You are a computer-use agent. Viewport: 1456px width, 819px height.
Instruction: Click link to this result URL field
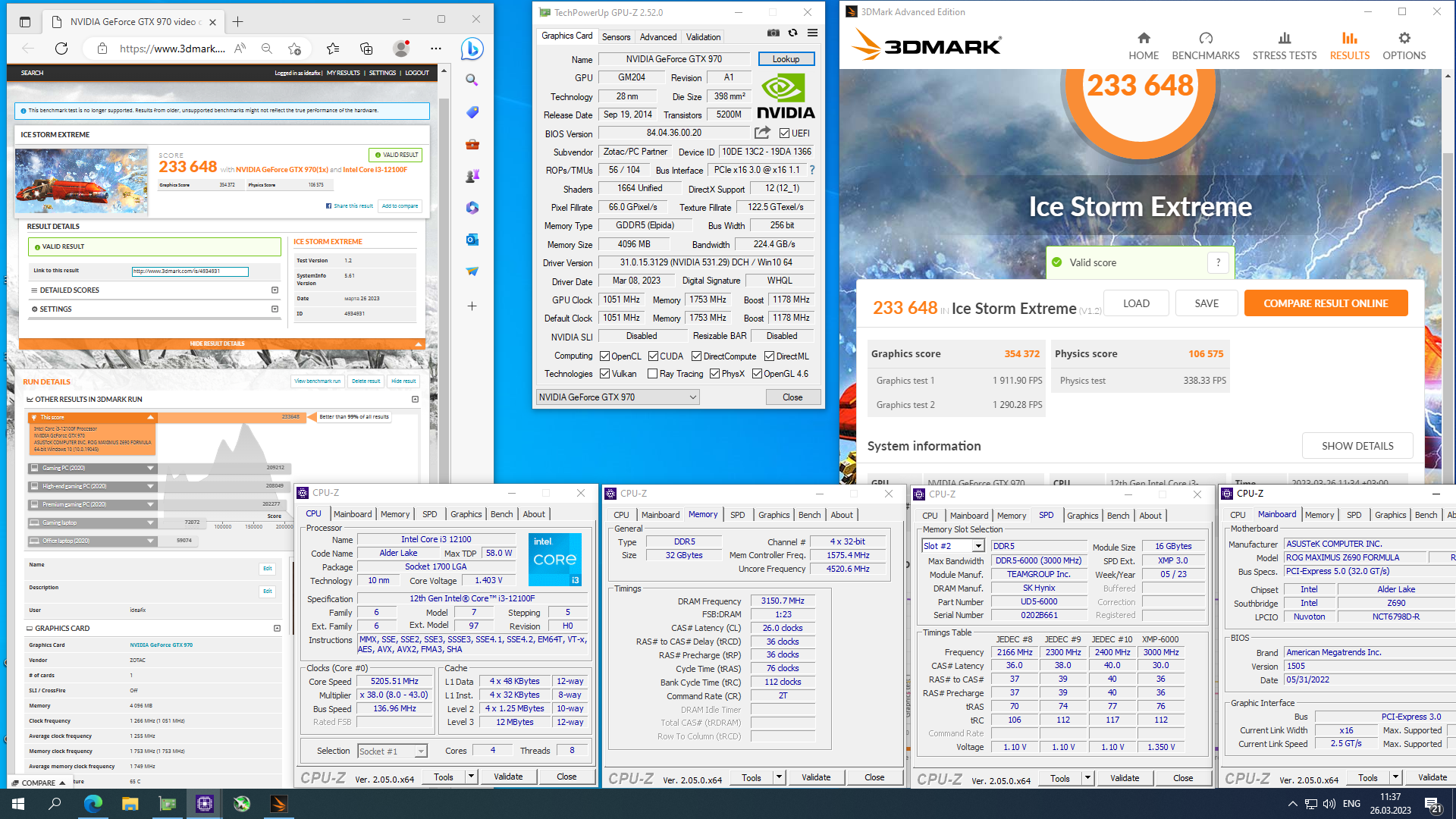pos(190,271)
